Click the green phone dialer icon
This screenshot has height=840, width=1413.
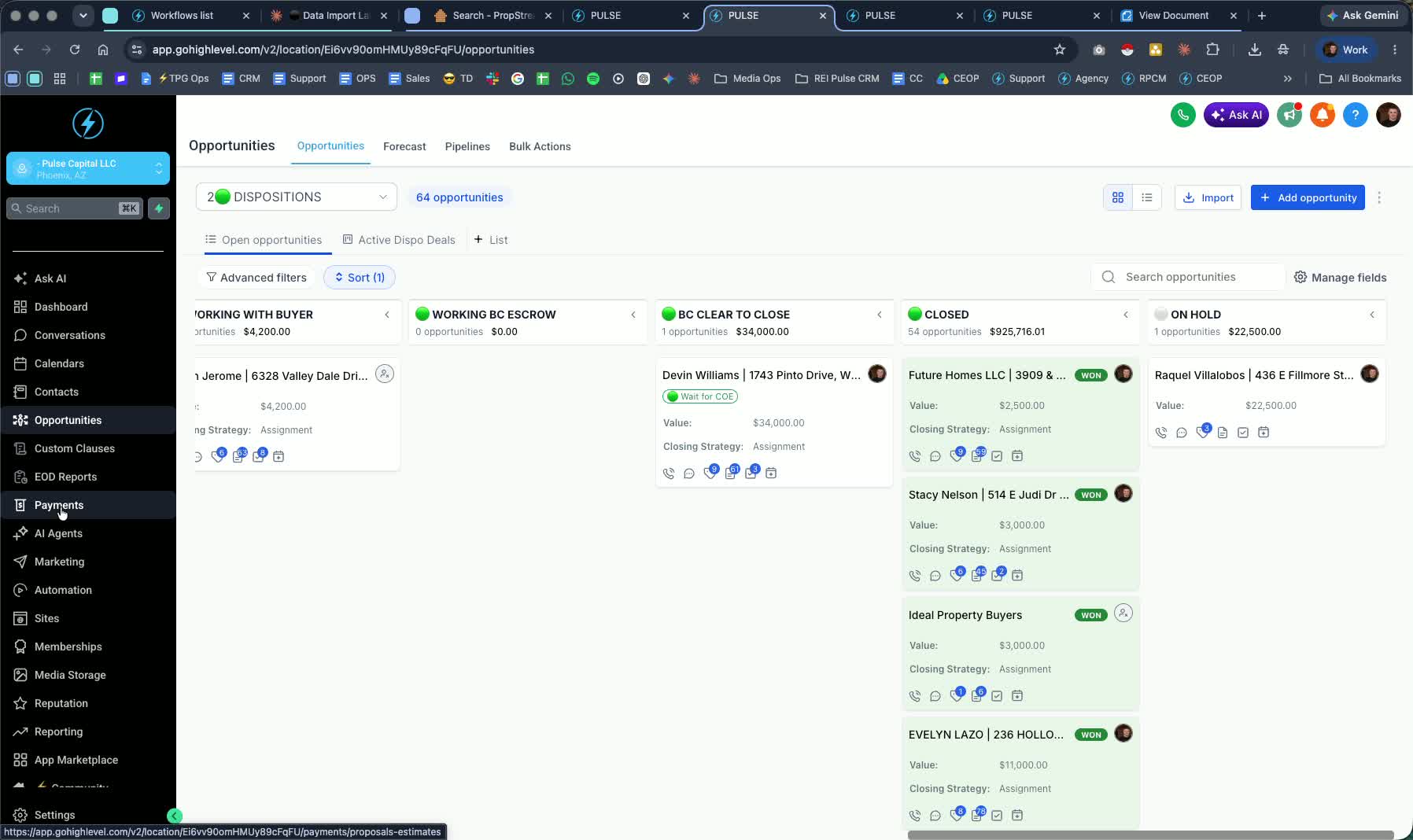(1182, 115)
